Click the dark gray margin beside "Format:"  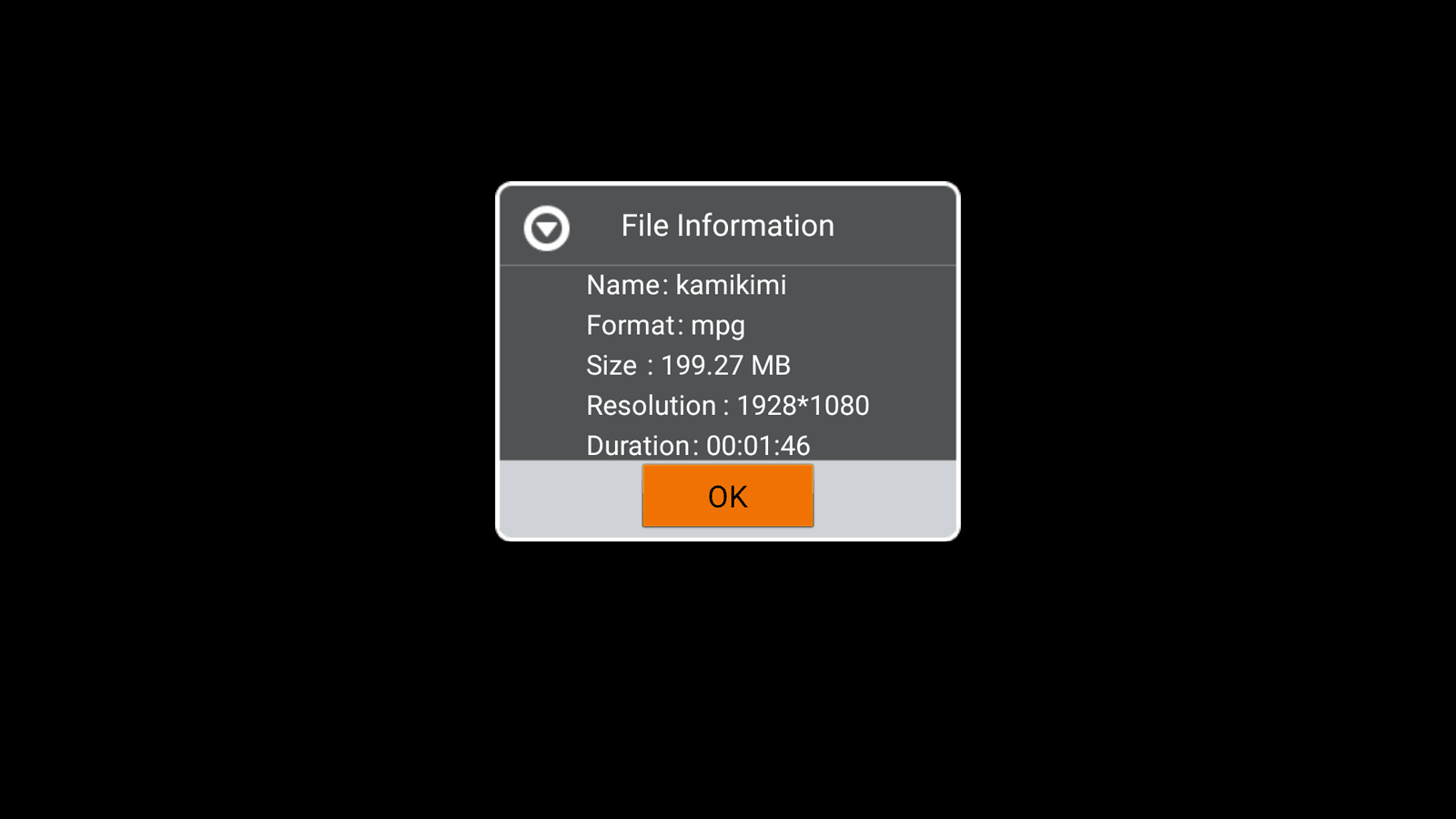tap(542, 325)
